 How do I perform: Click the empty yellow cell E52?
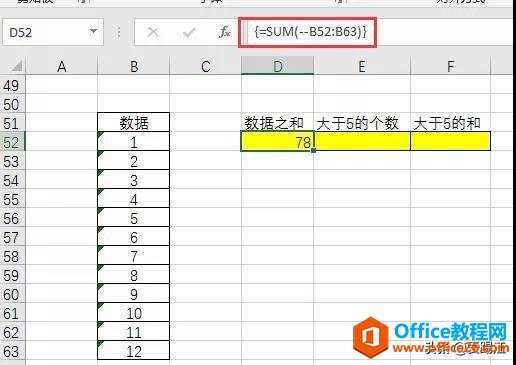pyautogui.click(x=362, y=141)
